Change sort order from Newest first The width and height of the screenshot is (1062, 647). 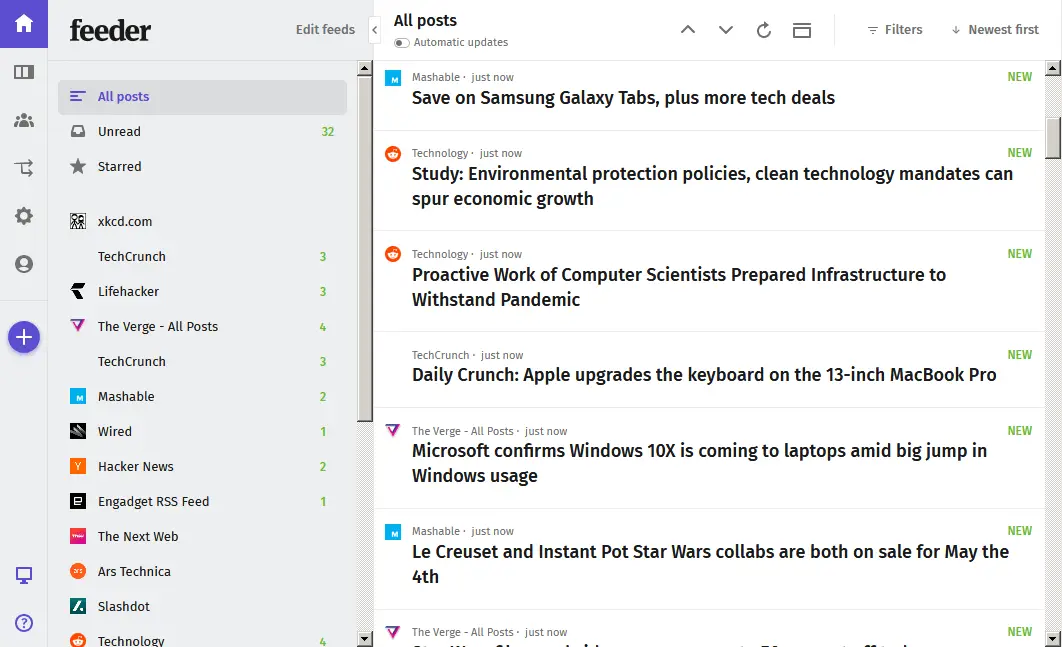click(x=995, y=30)
